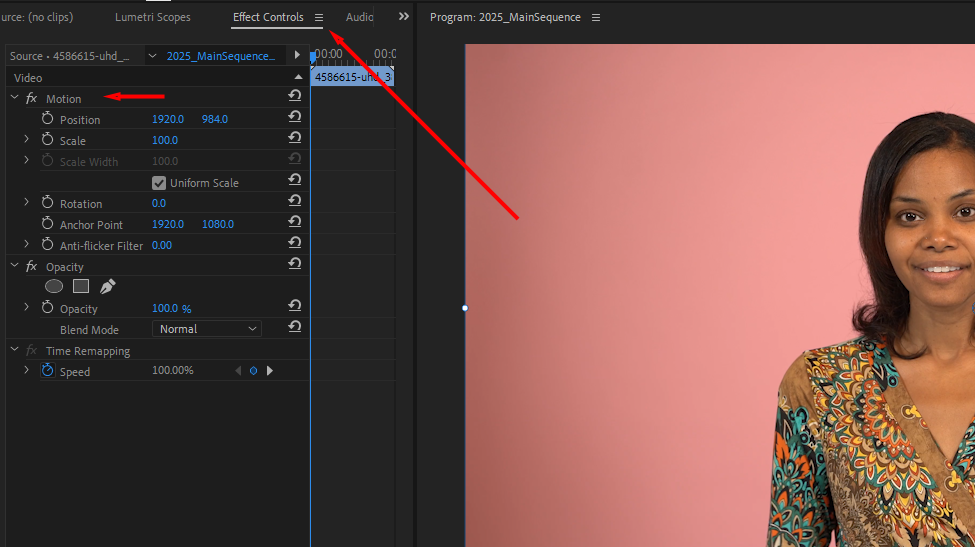
Task: Click the 2025_MainSequence sequence link
Action: pyautogui.click(x=221, y=56)
